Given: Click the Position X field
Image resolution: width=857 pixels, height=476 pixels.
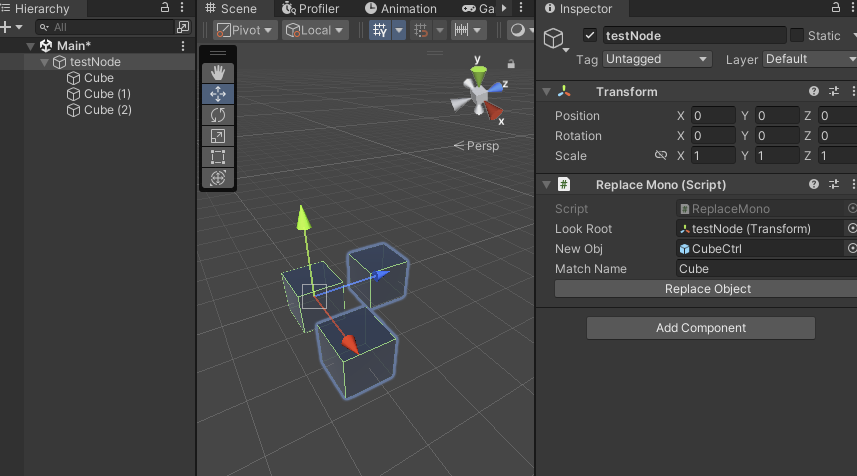Looking at the screenshot, I should click(713, 115).
